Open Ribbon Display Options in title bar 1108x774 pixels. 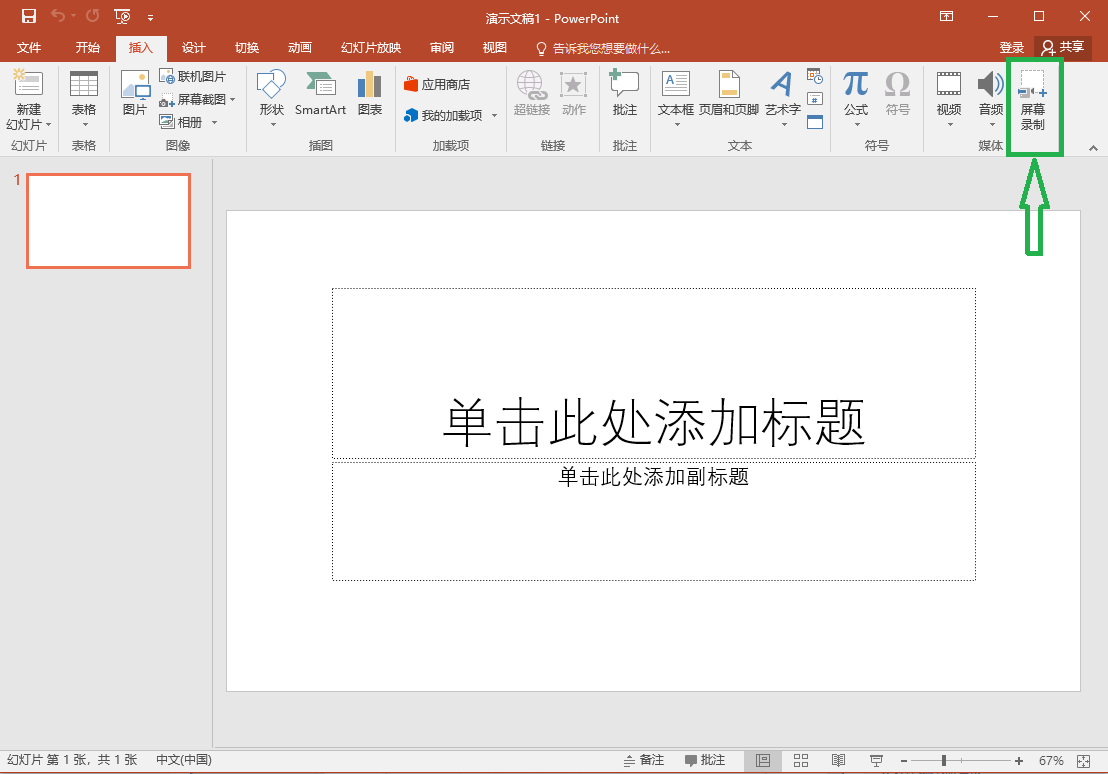[x=946, y=16]
